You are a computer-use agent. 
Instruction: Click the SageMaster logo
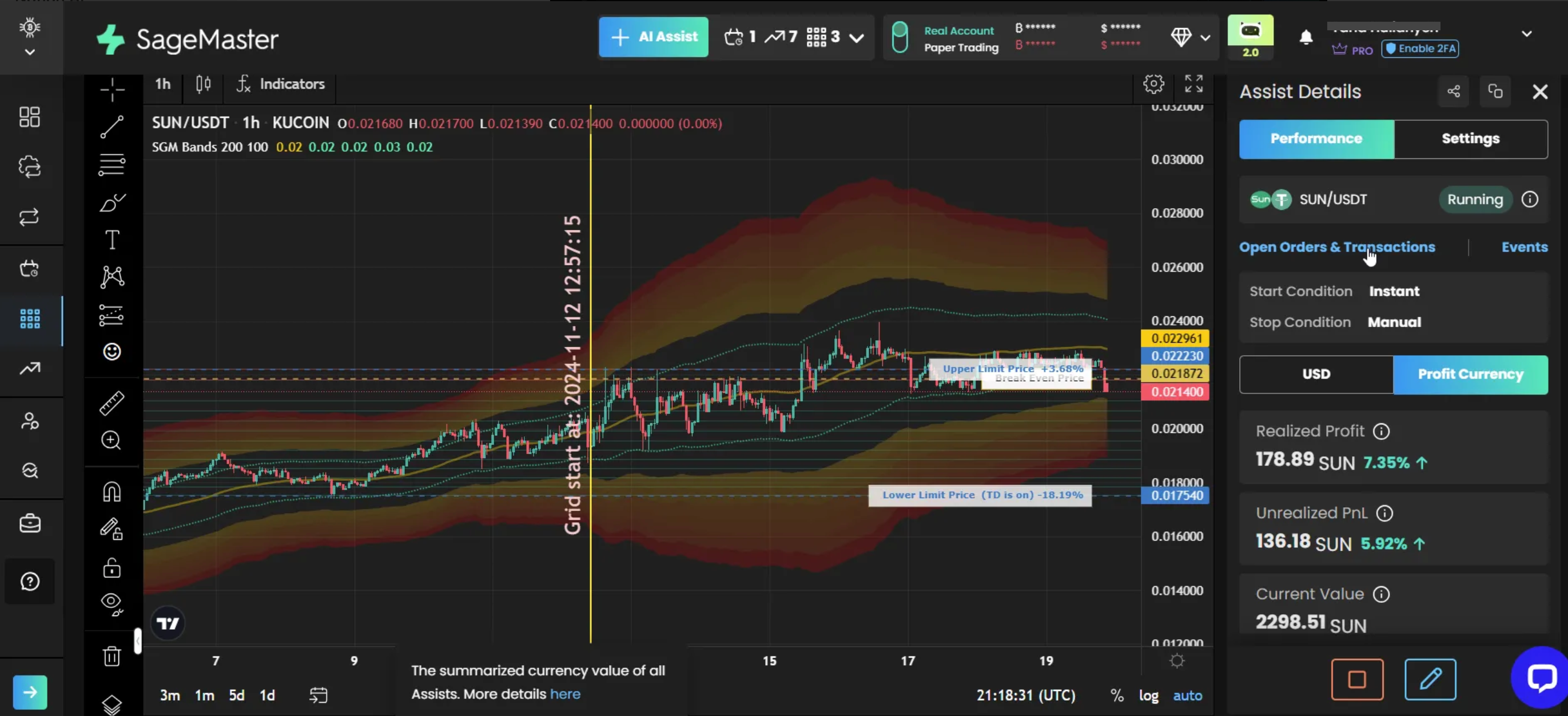188,39
